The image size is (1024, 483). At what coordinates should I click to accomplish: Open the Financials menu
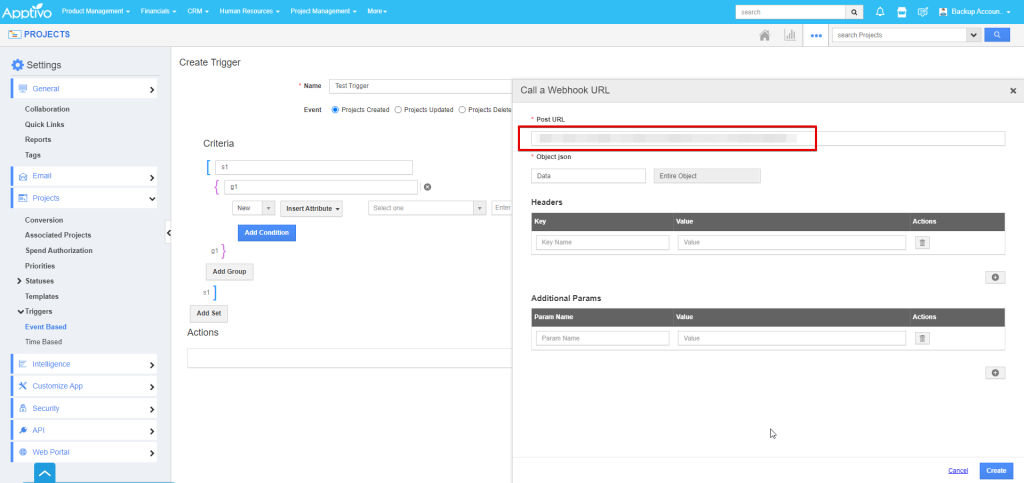[159, 12]
